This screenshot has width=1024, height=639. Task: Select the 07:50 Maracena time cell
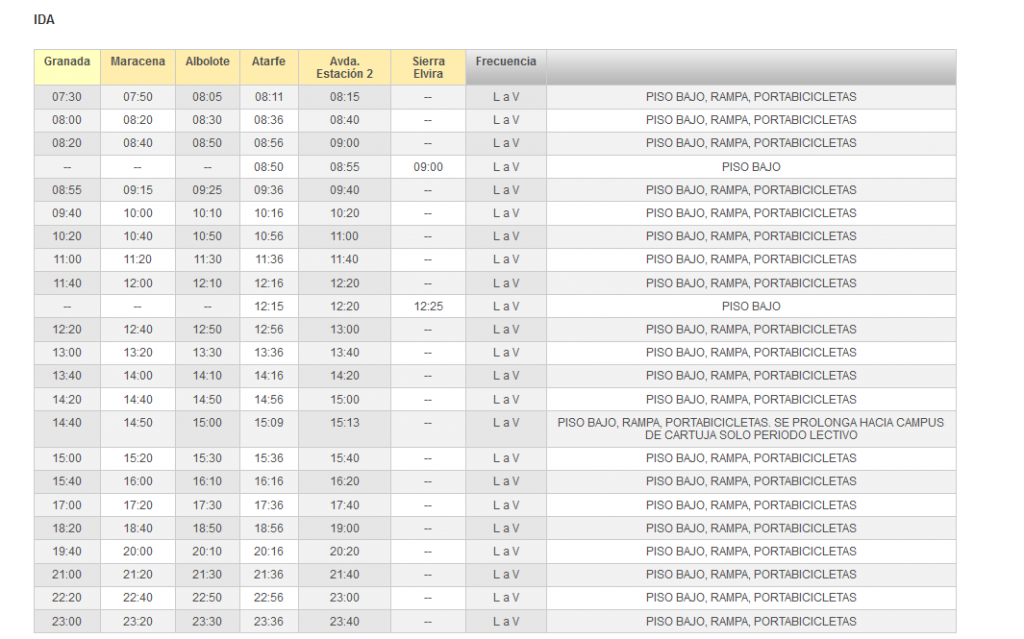tap(138, 97)
